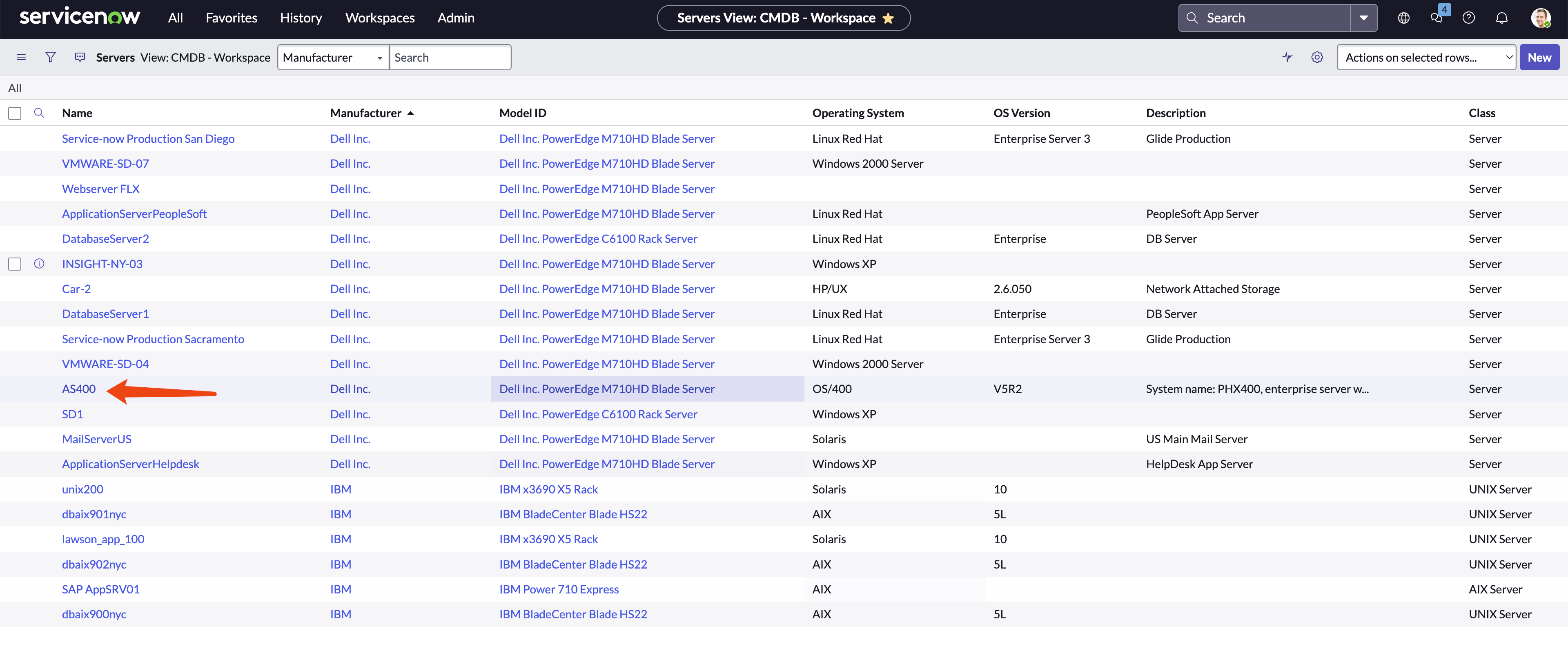Open the AS400 server record link
This screenshot has height=662, width=1568.
tap(78, 389)
